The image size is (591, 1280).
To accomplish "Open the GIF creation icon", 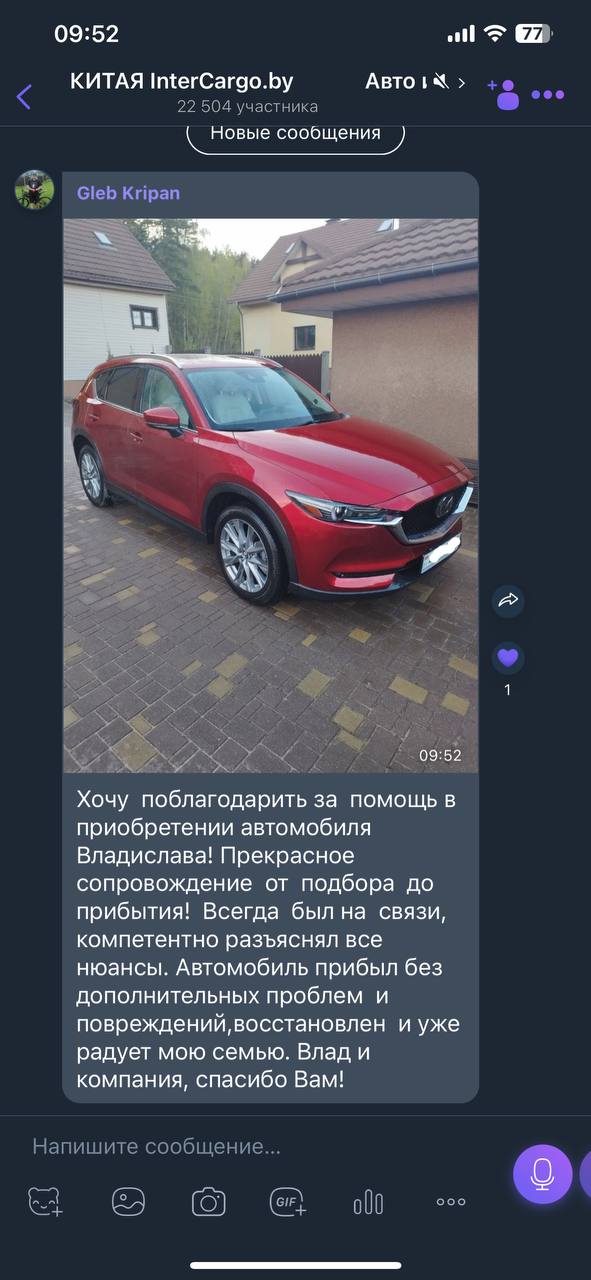I will [288, 1201].
